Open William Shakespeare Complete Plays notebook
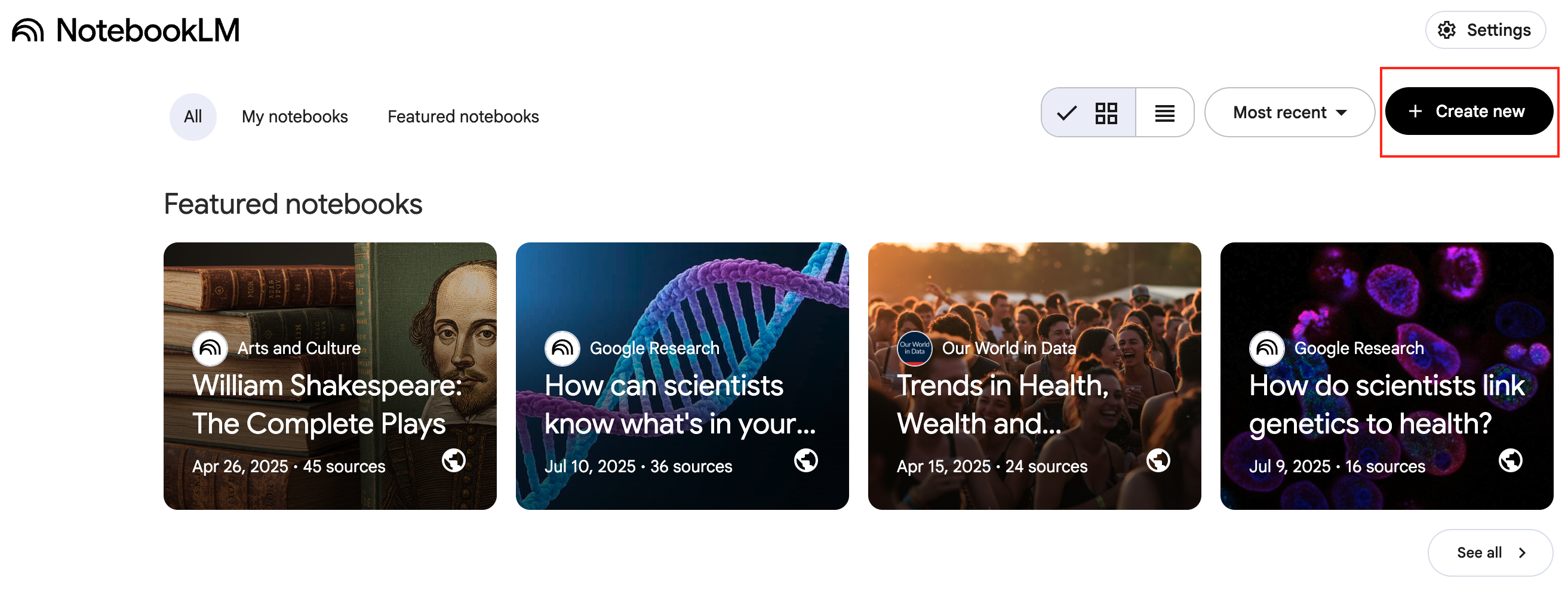The width and height of the screenshot is (1568, 603). [x=330, y=405]
